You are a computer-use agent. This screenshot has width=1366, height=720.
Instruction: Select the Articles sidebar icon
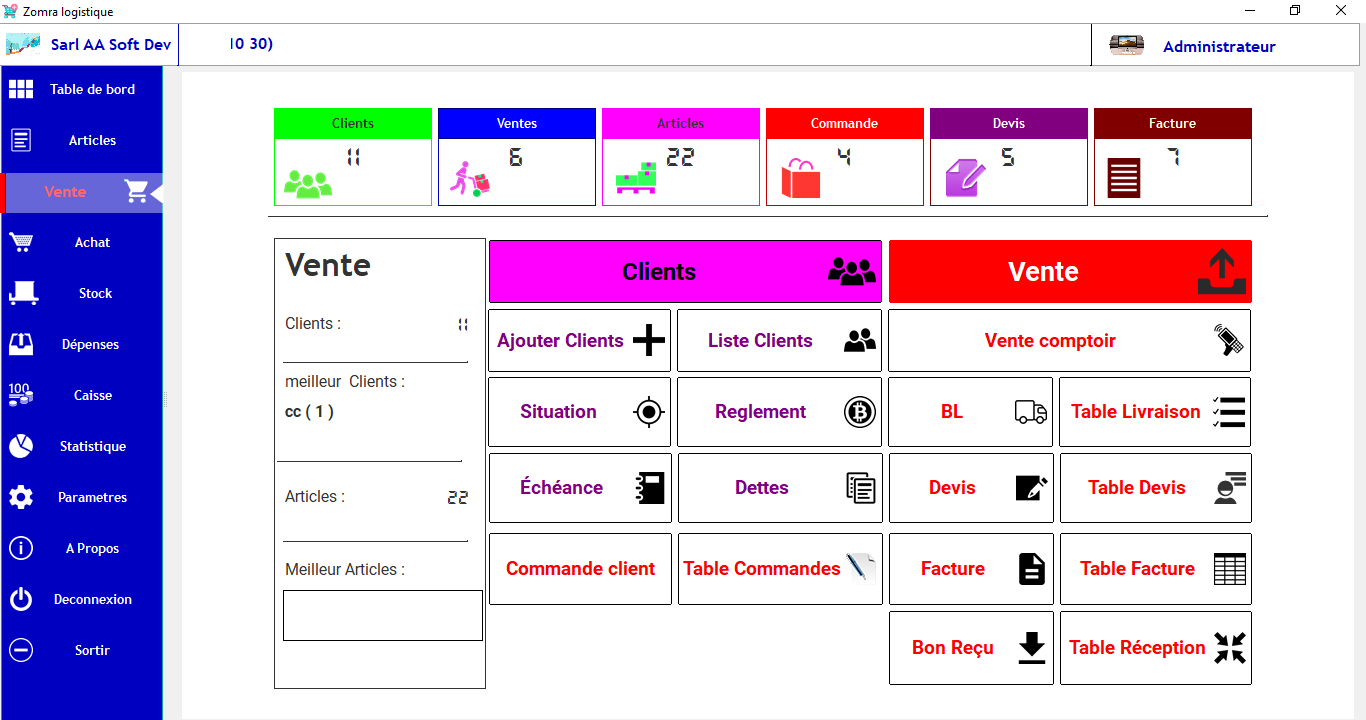(x=21, y=140)
